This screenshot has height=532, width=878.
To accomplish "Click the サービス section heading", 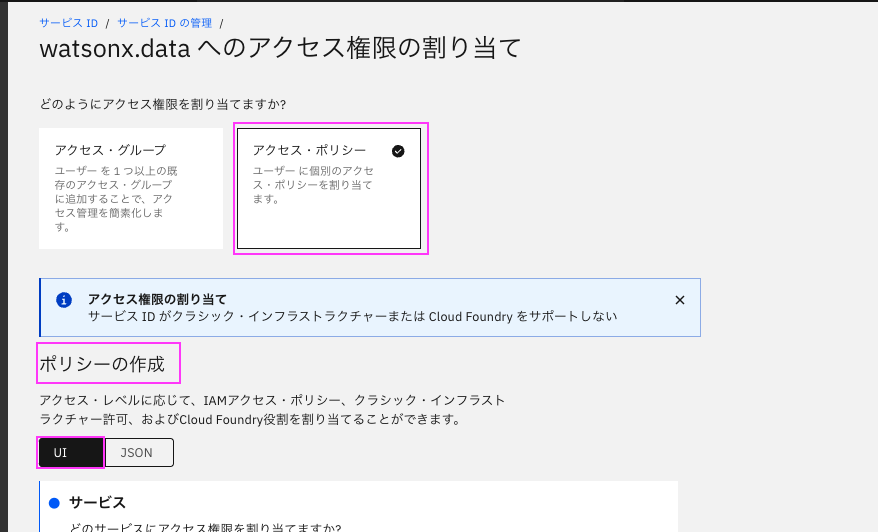I will tap(97, 503).
